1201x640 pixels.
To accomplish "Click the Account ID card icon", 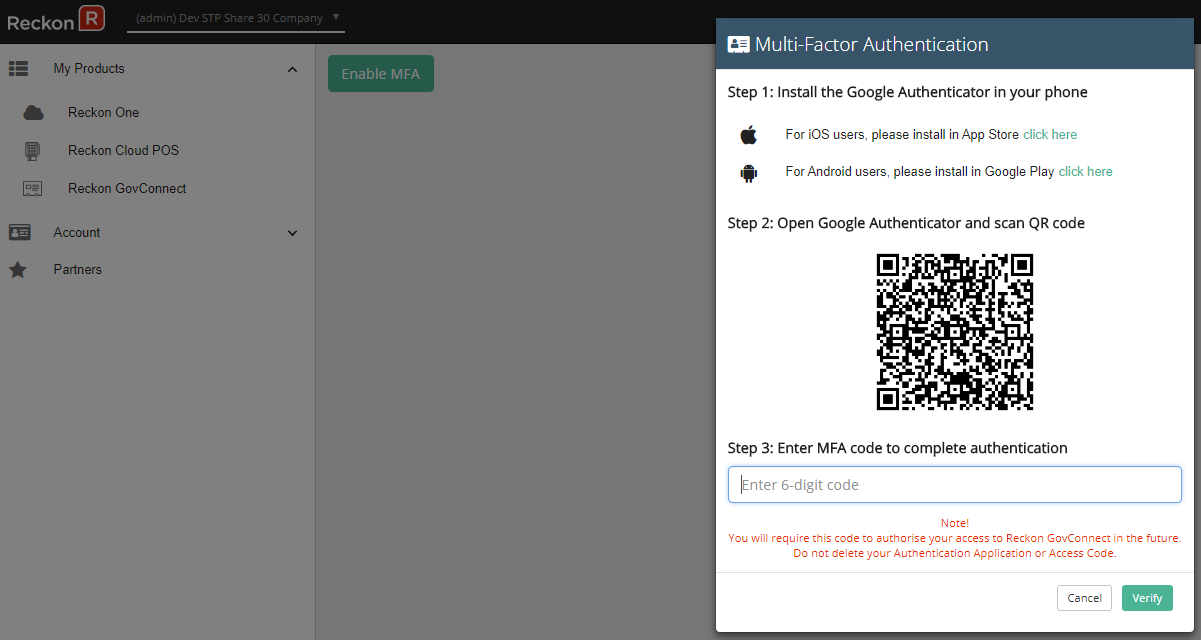I will (19, 232).
